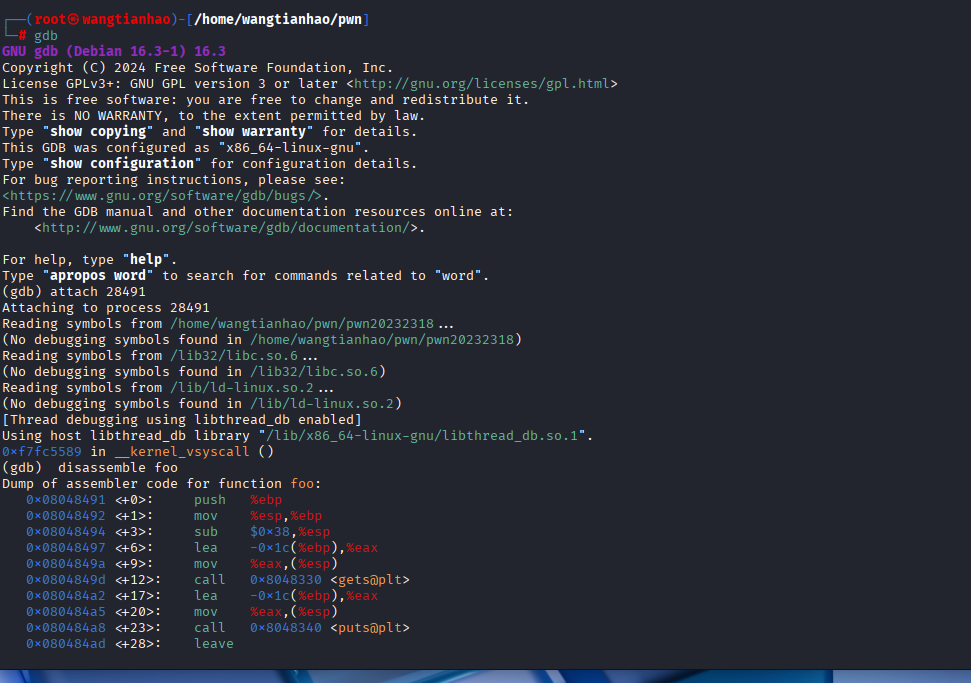Click address 0x080484a5 at offset <+20>
The image size is (971, 683).
coord(66,612)
